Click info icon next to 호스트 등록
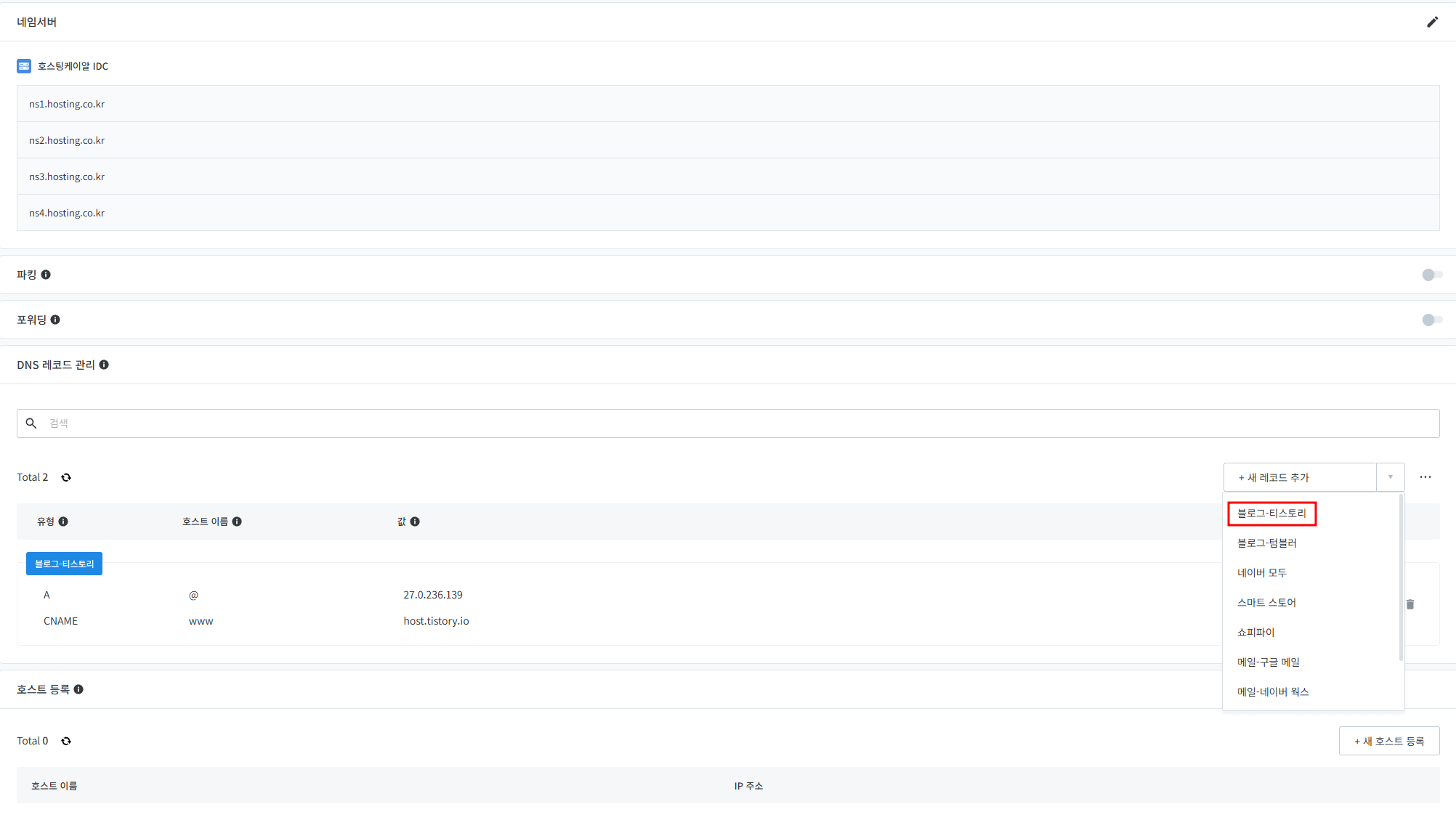Screen dimensions: 1456x836 [78, 689]
